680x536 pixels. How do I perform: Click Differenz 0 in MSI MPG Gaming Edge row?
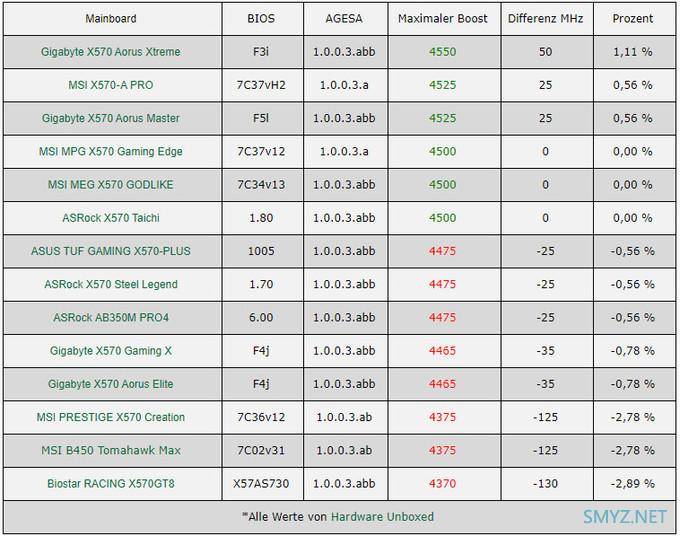[x=546, y=151]
